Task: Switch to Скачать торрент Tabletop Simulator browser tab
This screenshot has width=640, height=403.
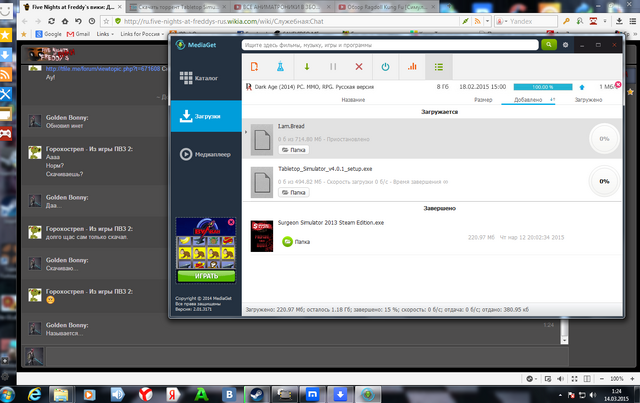Action: (178, 7)
